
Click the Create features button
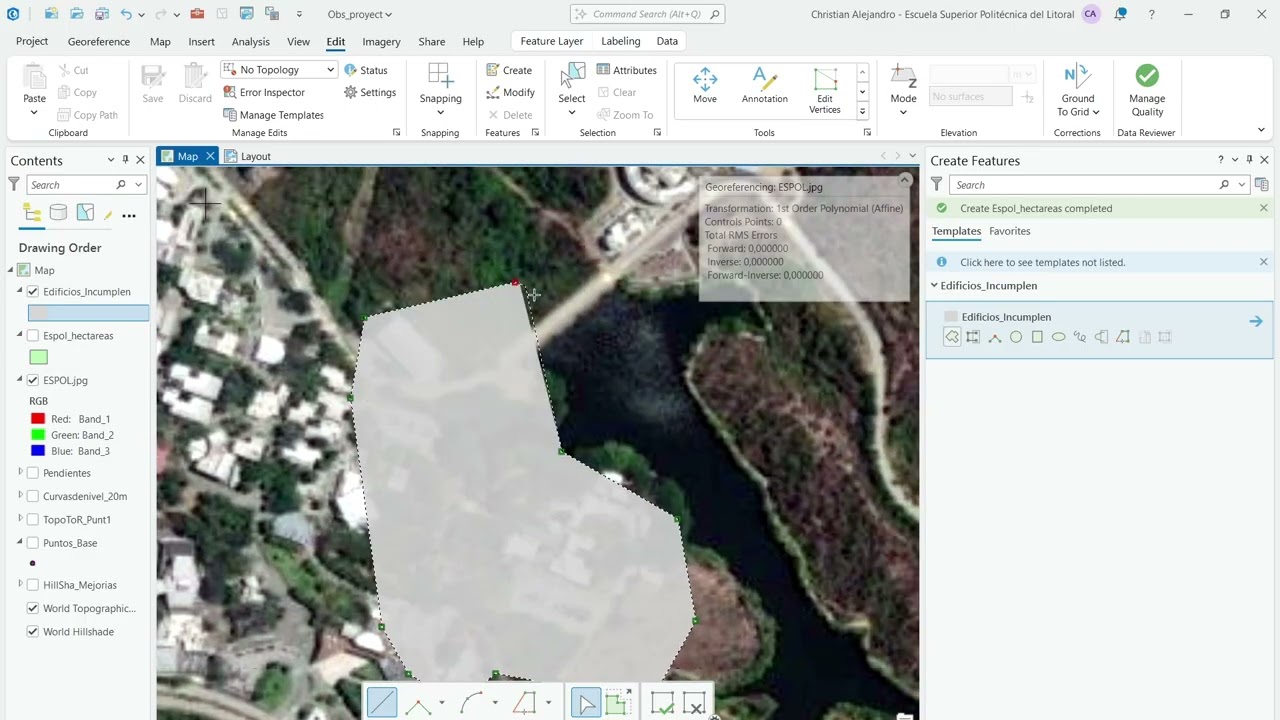click(509, 70)
